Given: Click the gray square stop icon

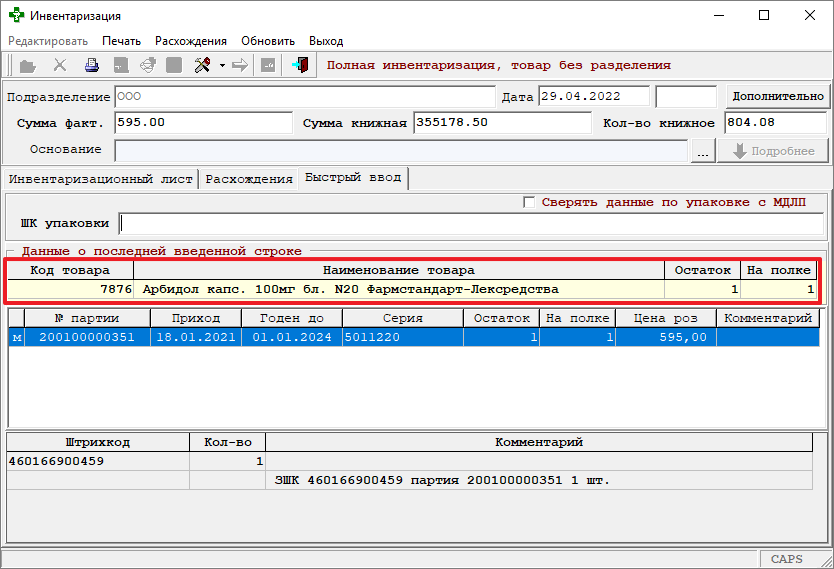Looking at the screenshot, I should click(174, 66).
